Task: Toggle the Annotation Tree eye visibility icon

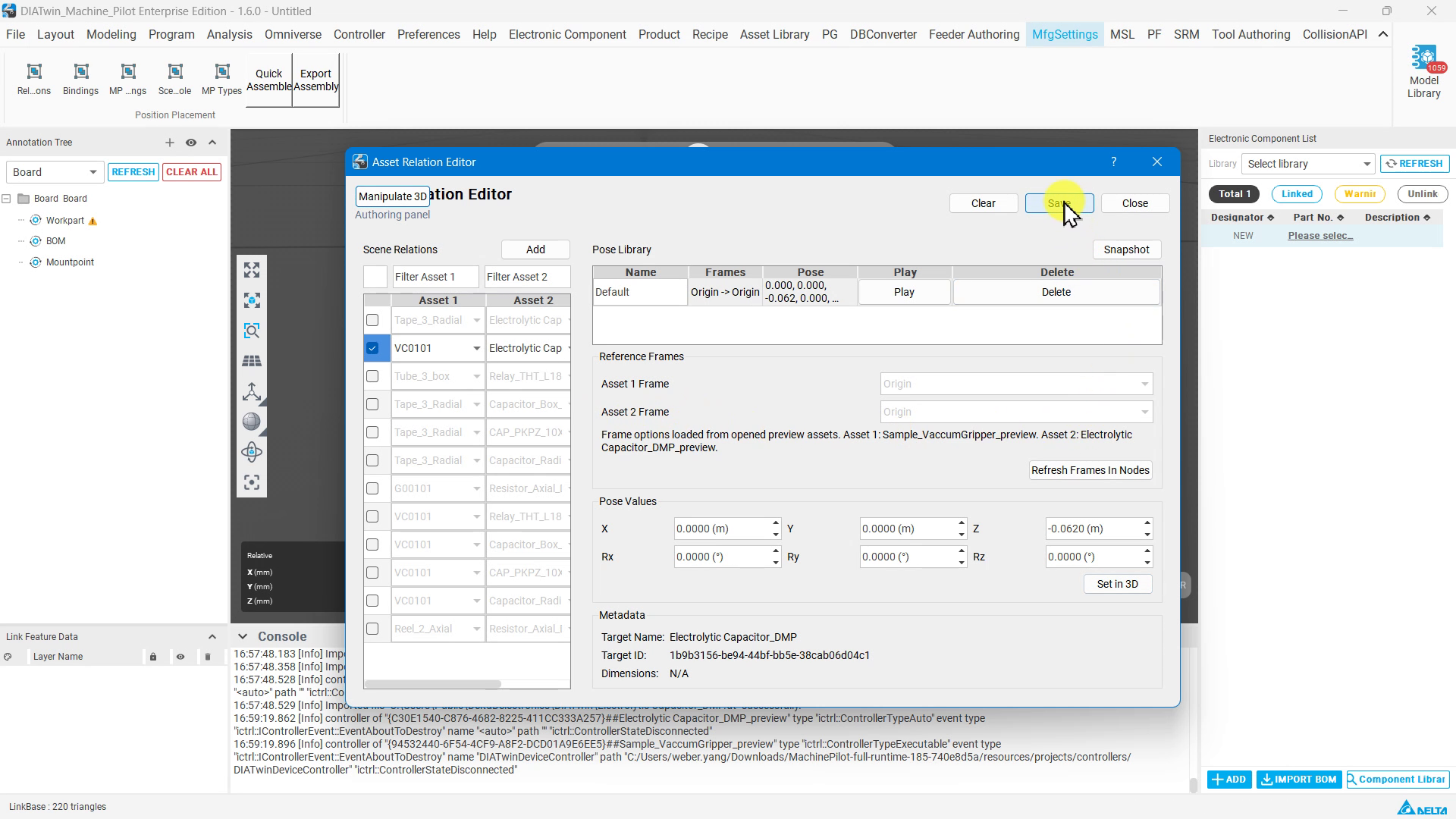Action: pos(191,143)
